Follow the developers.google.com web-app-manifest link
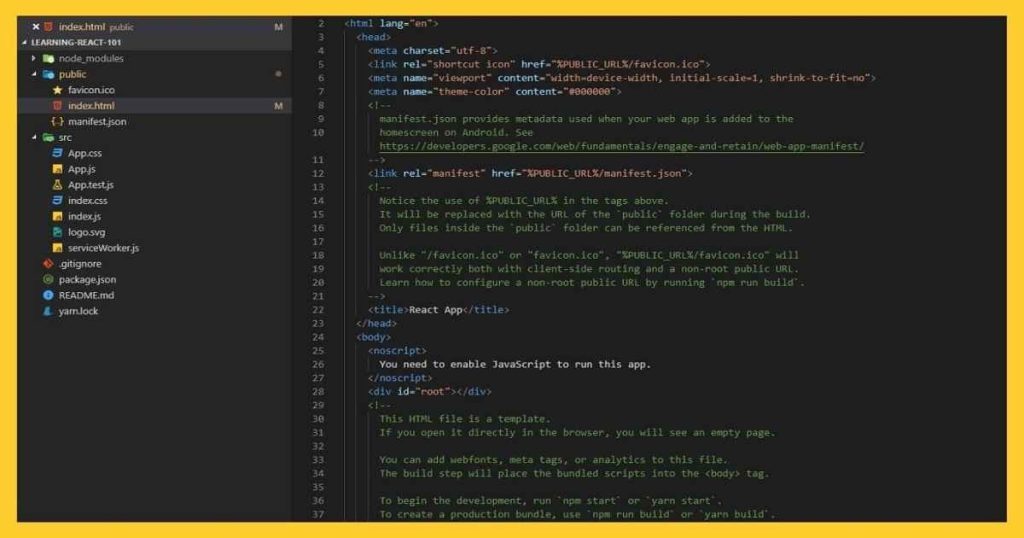Image resolution: width=1024 pixels, height=538 pixels. [621, 146]
